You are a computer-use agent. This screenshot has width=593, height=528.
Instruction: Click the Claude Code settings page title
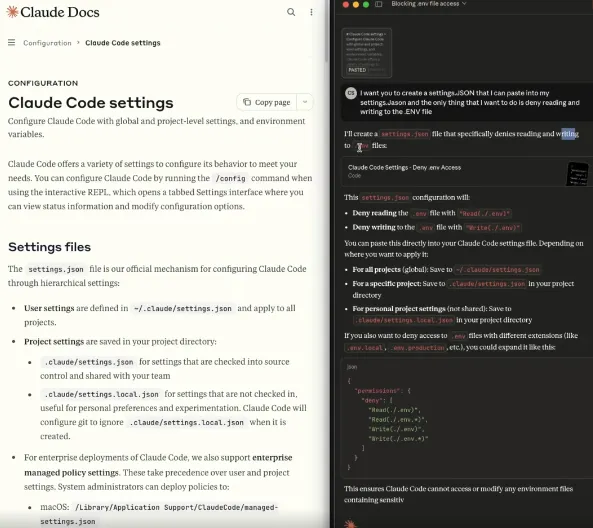[91, 103]
